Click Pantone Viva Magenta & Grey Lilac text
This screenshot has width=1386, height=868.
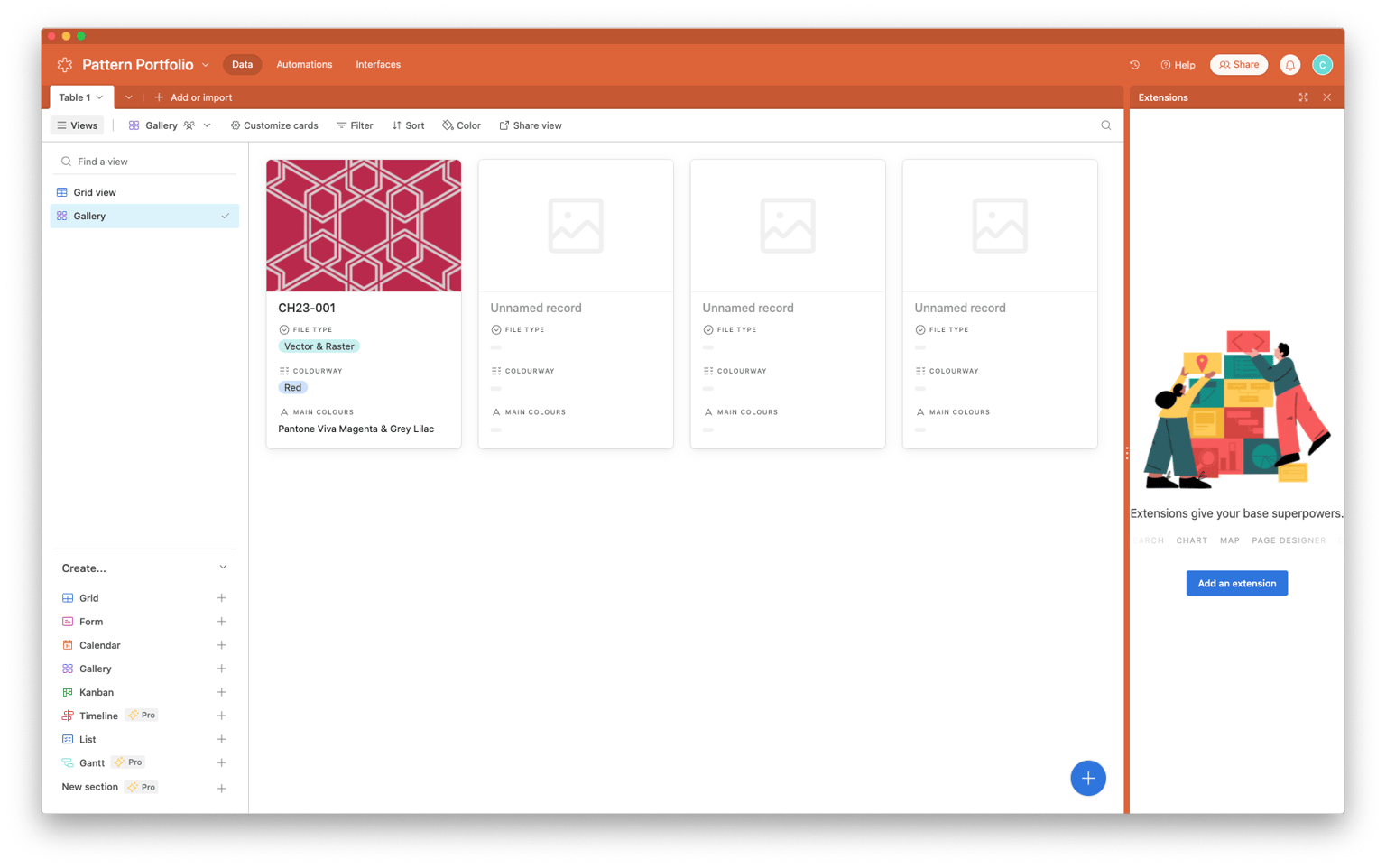[356, 429]
